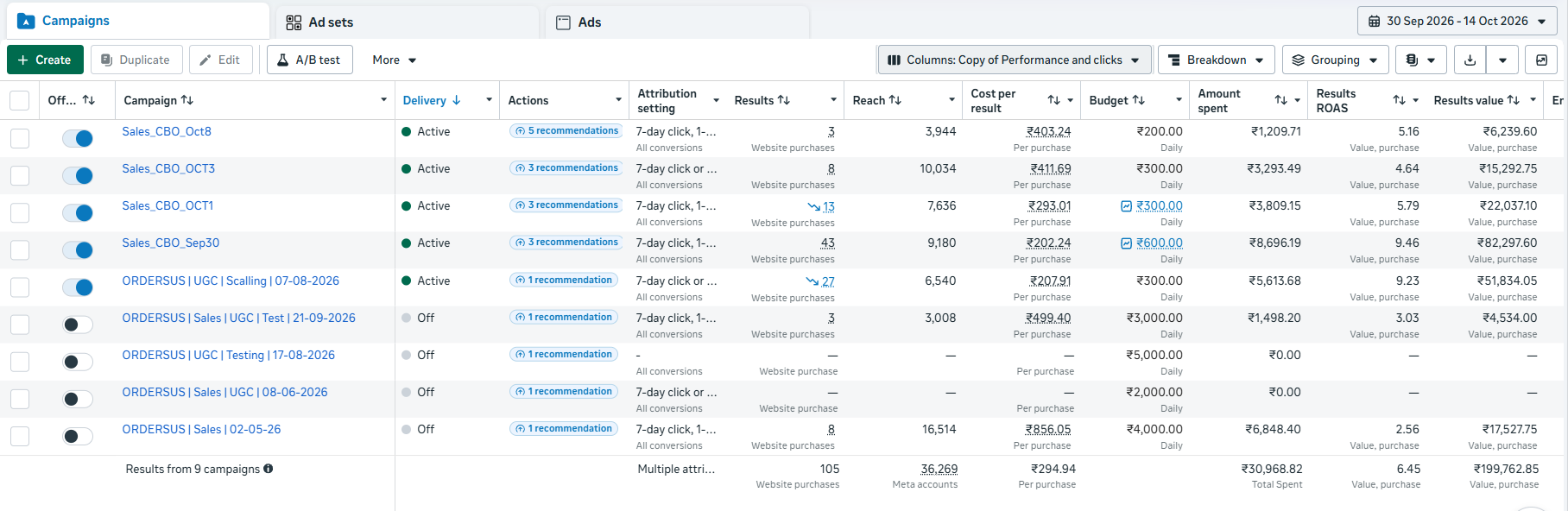Open Campaign column header dropdown arrow
The width and height of the screenshot is (1568, 511).
coord(383,100)
